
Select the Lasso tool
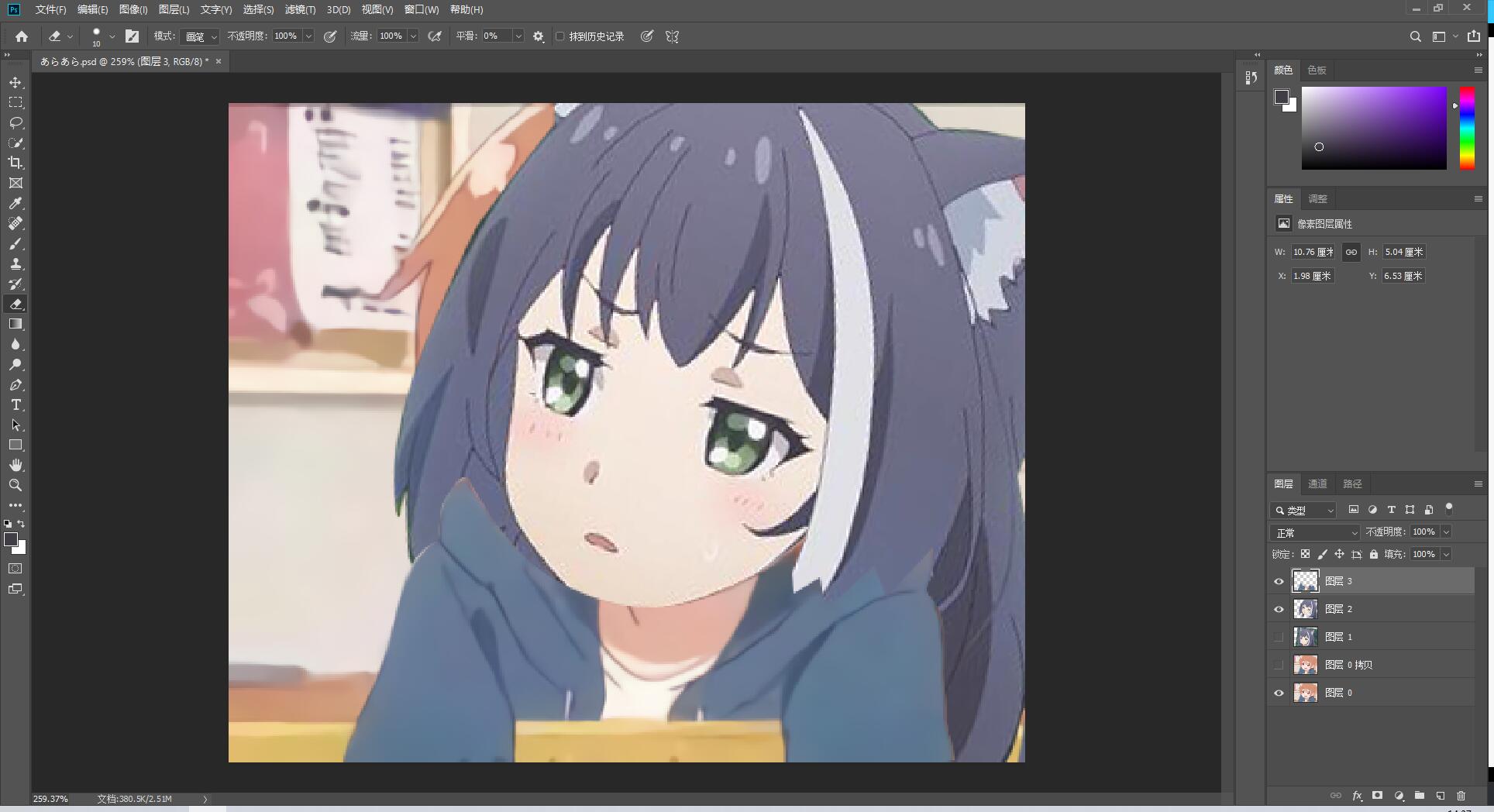(x=15, y=122)
